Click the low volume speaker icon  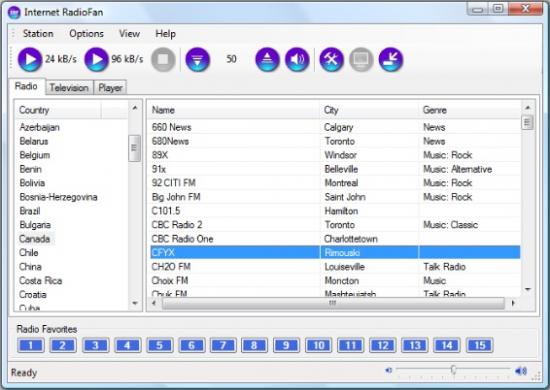pyautogui.click(x=389, y=370)
